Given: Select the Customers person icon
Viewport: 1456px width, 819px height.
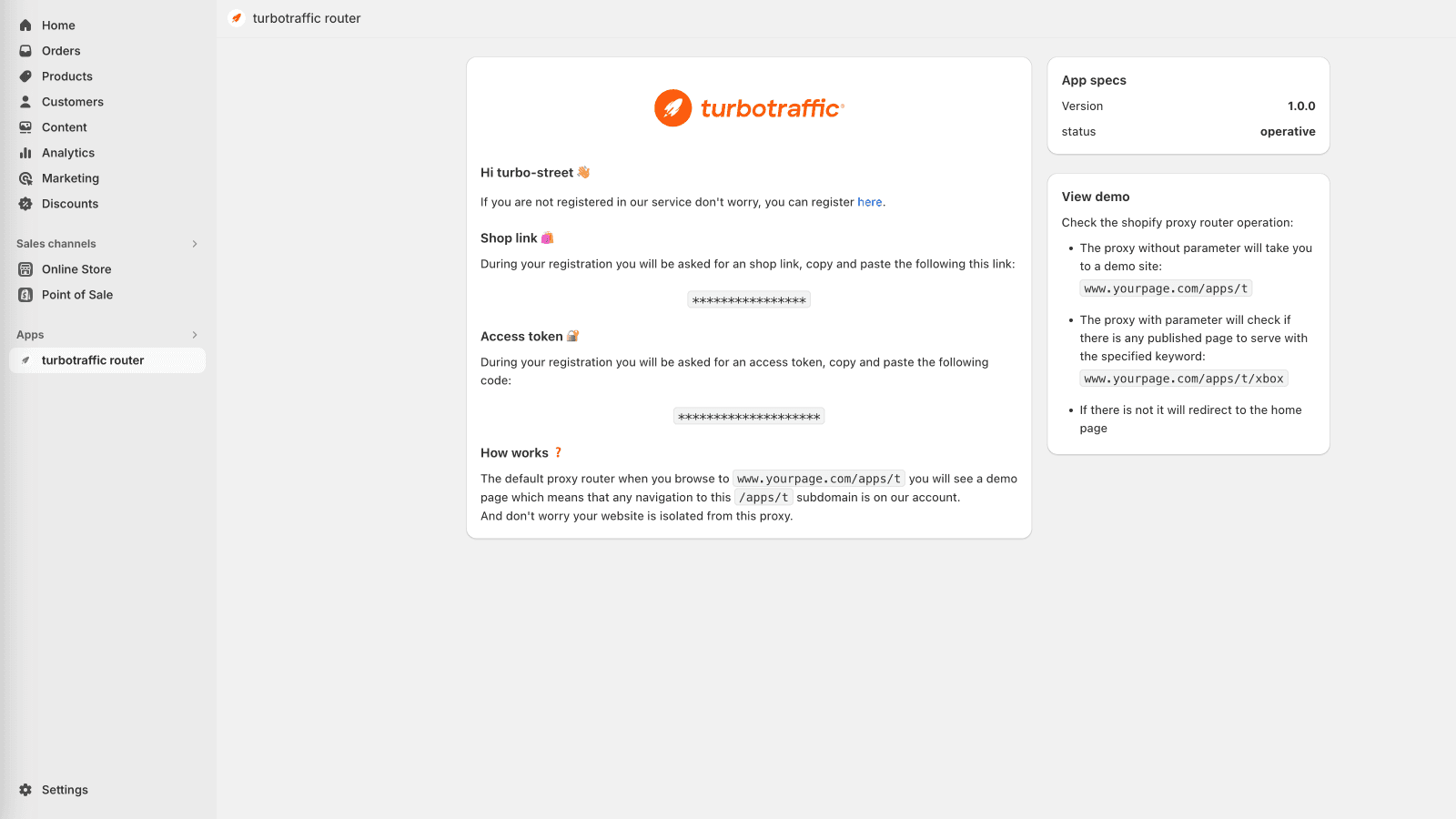Looking at the screenshot, I should pos(25,102).
